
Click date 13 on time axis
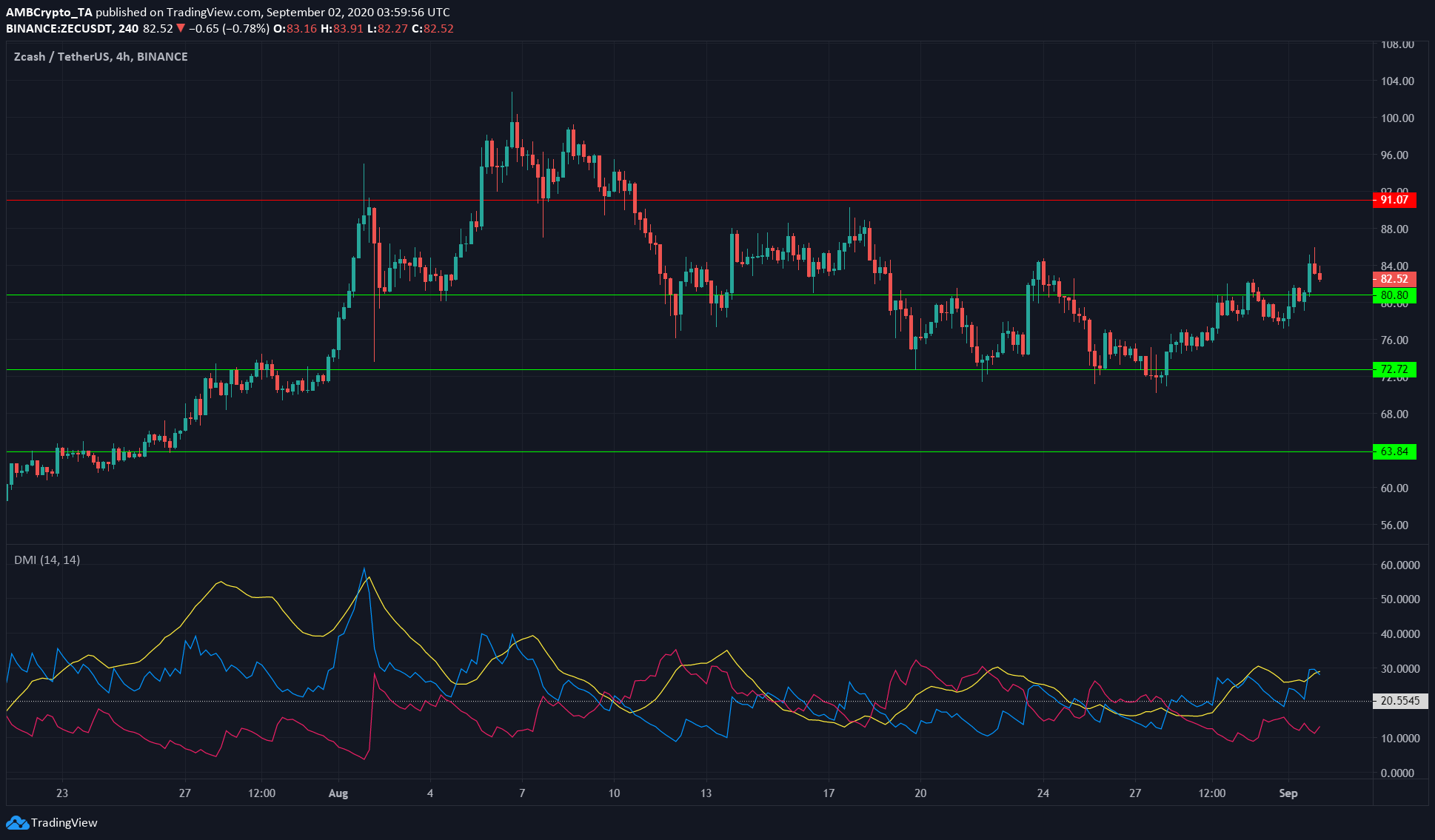pos(706,793)
